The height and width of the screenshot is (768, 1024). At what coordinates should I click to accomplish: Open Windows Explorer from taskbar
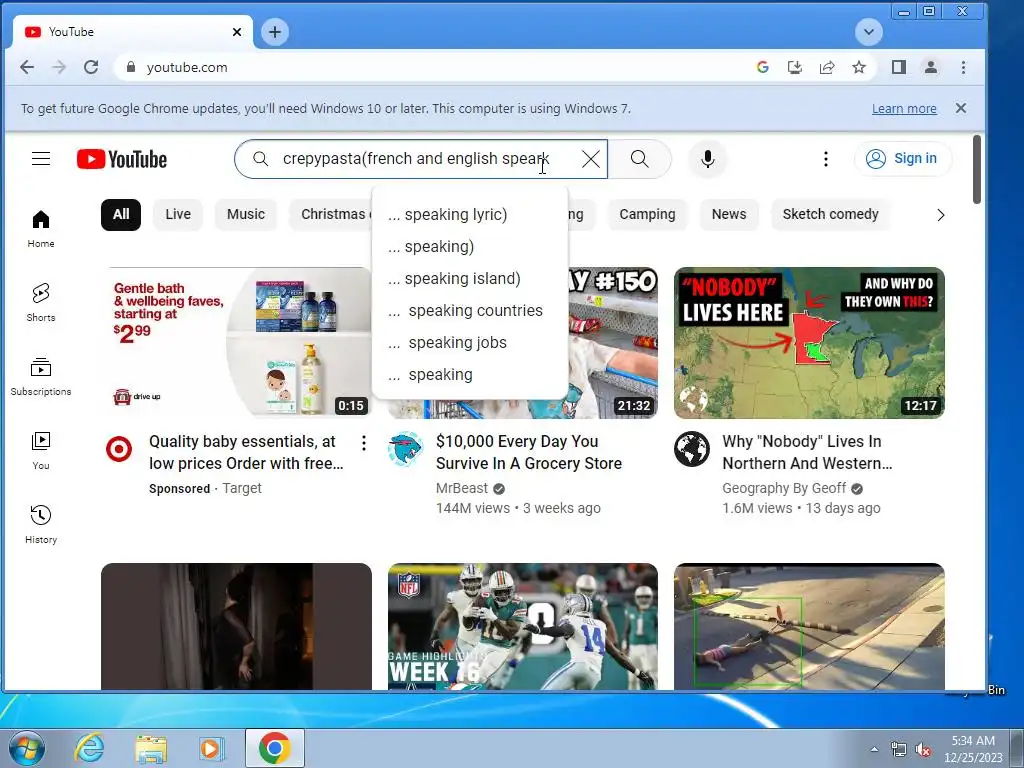151,749
